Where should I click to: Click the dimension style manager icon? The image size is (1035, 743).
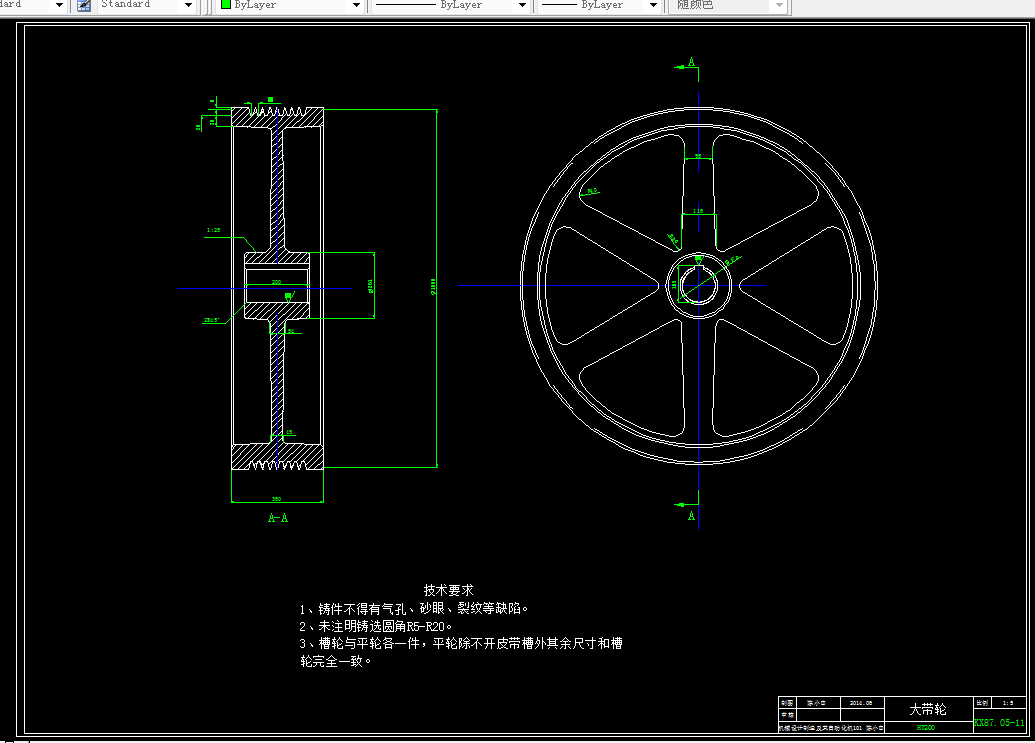tap(84, 5)
